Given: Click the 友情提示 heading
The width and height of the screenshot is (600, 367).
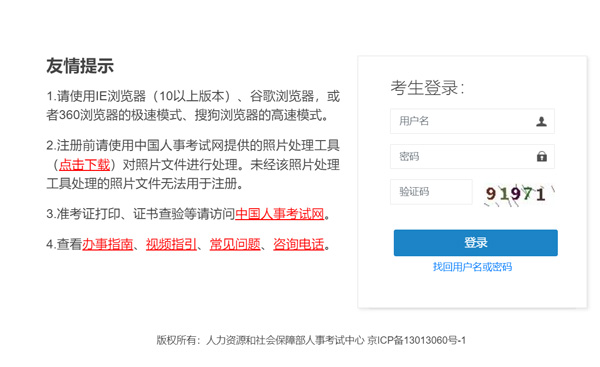Looking at the screenshot, I should point(80,66).
